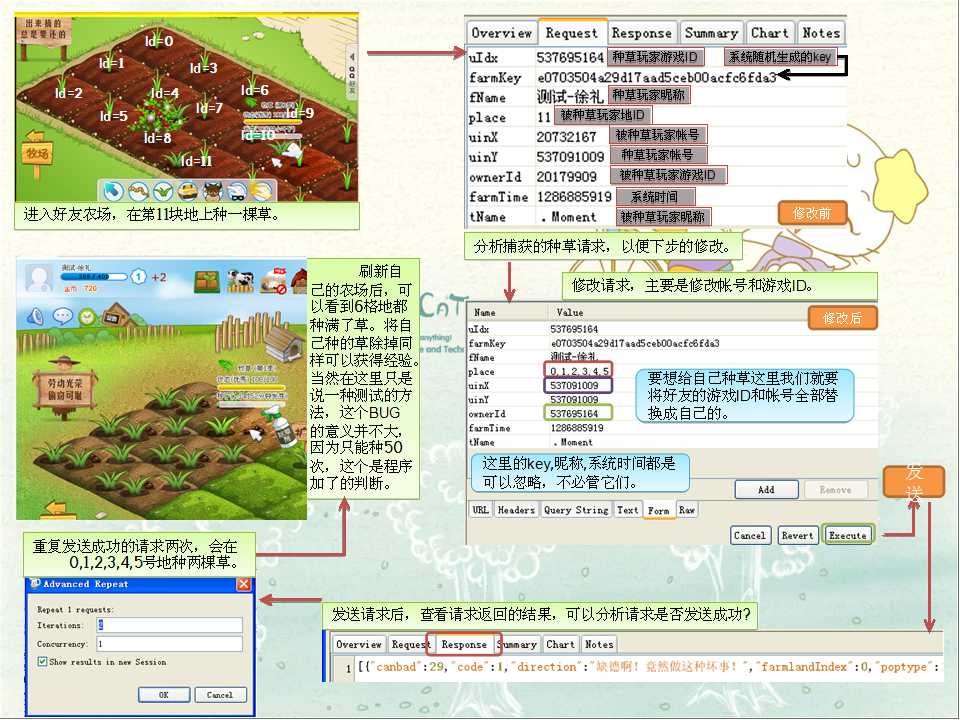The width and height of the screenshot is (960, 720).
Task: Click the doghouse on own farm
Action: [283, 343]
